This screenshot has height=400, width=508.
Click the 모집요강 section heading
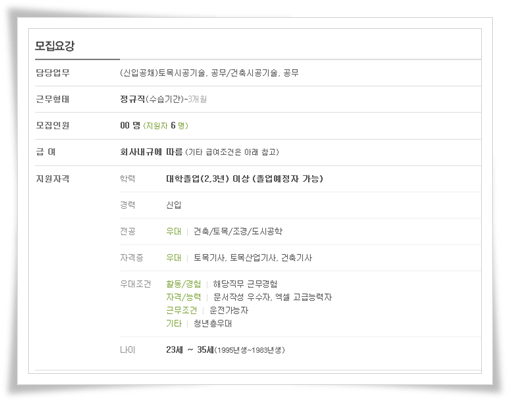[x=55, y=46]
